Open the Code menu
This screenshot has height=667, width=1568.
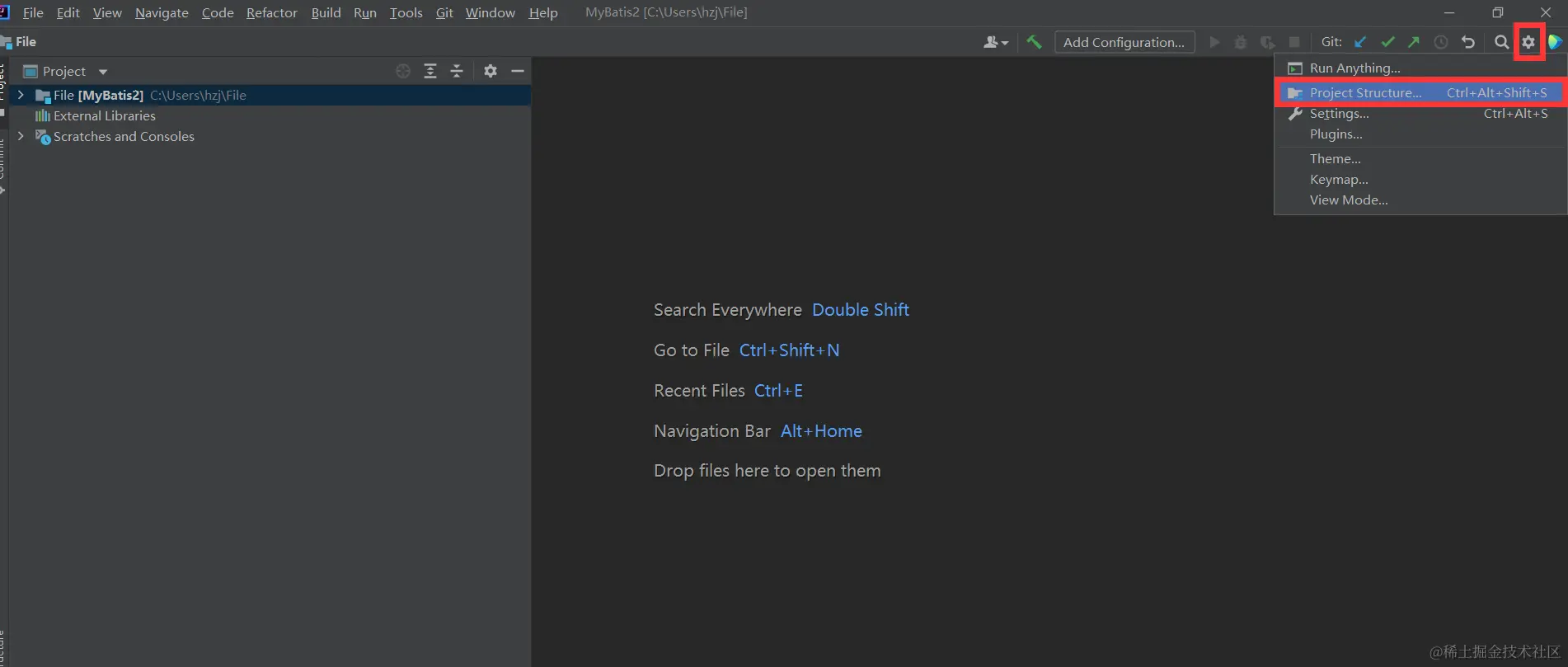click(218, 12)
